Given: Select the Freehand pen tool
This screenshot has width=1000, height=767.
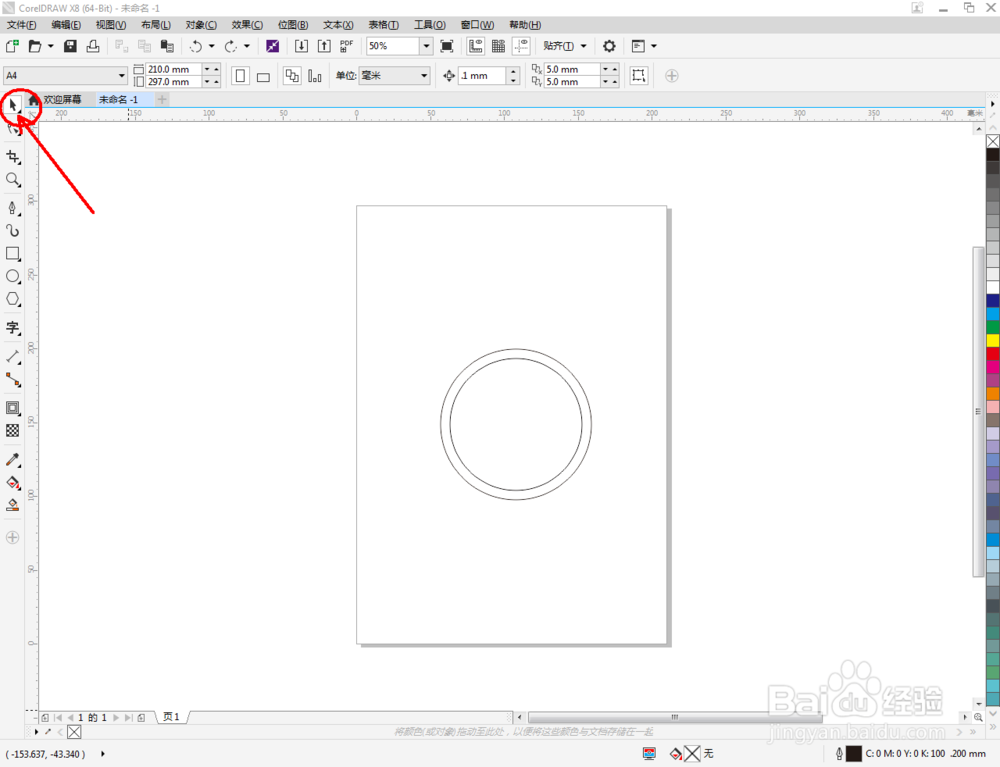Looking at the screenshot, I should (x=13, y=208).
